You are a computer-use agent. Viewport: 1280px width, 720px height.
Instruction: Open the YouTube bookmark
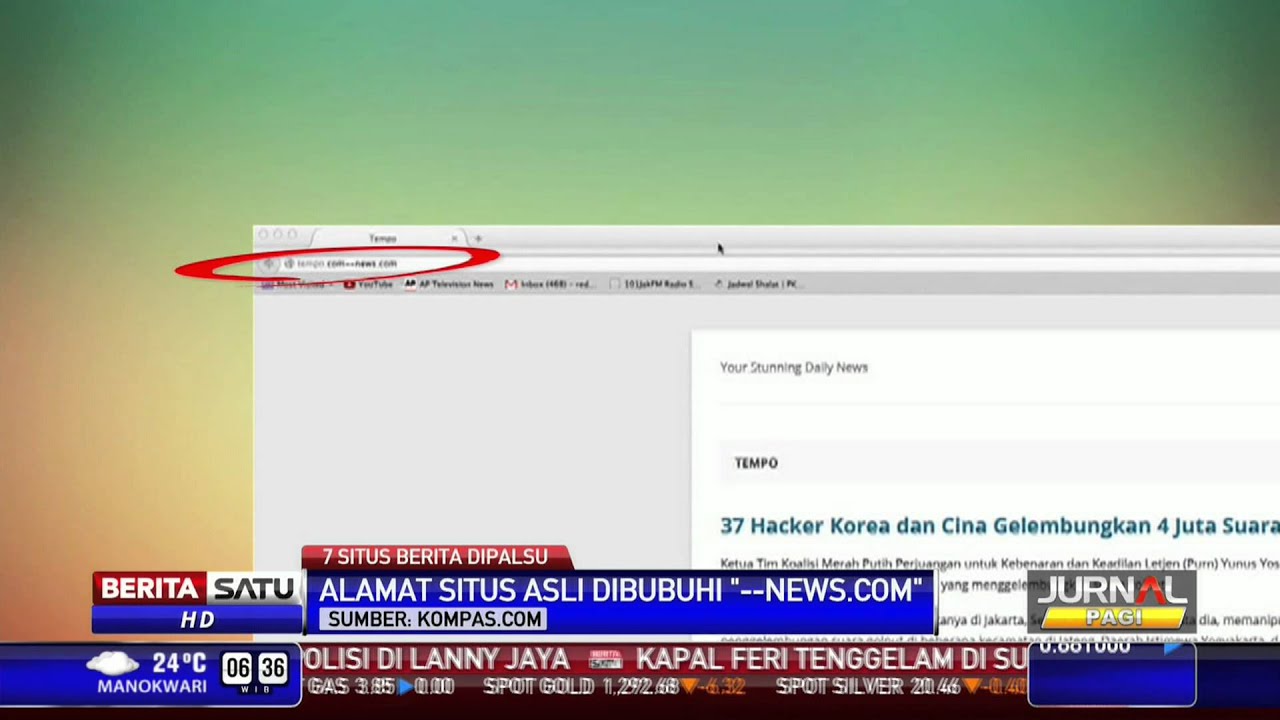(368, 284)
